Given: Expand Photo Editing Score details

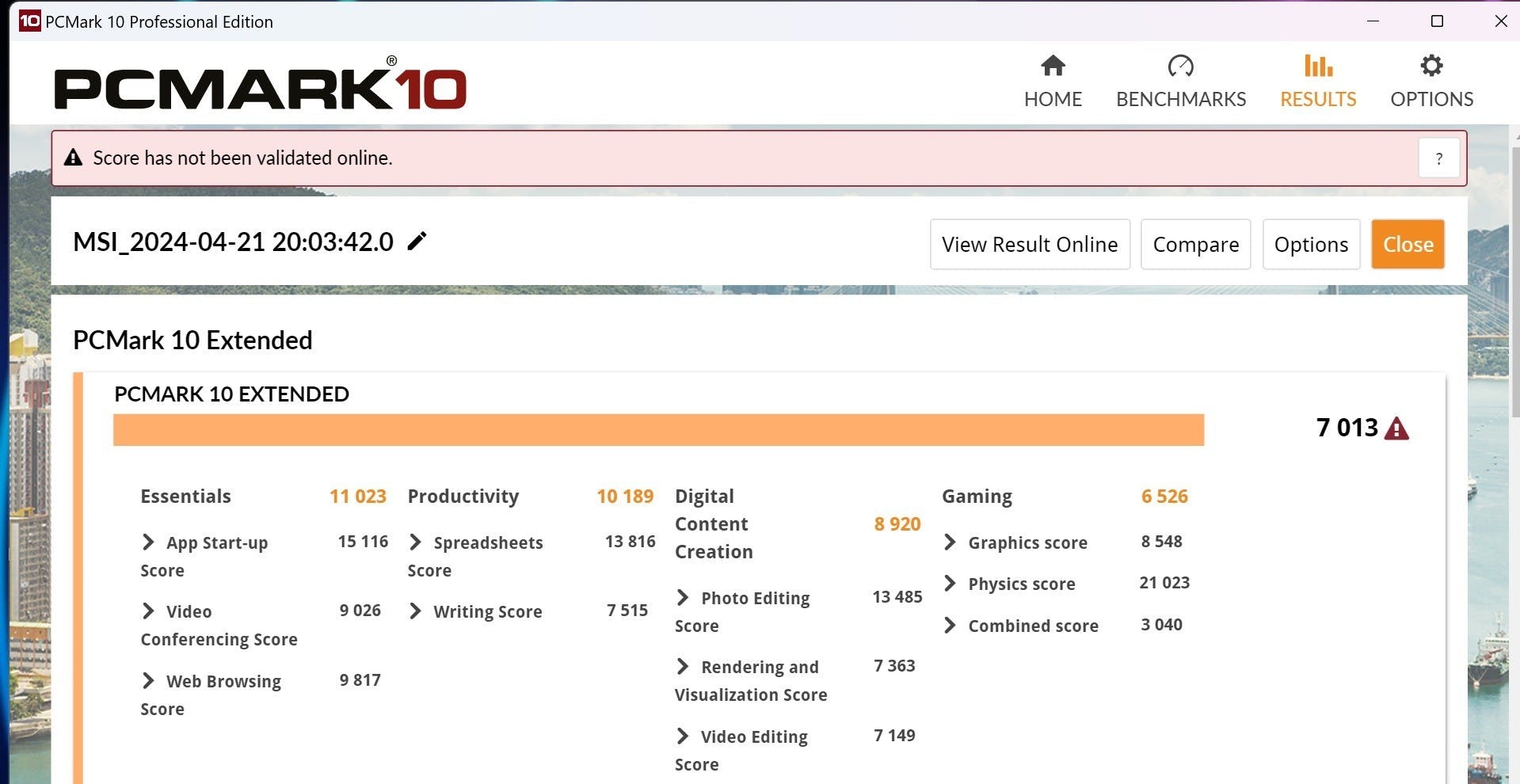Looking at the screenshot, I should coord(683,598).
